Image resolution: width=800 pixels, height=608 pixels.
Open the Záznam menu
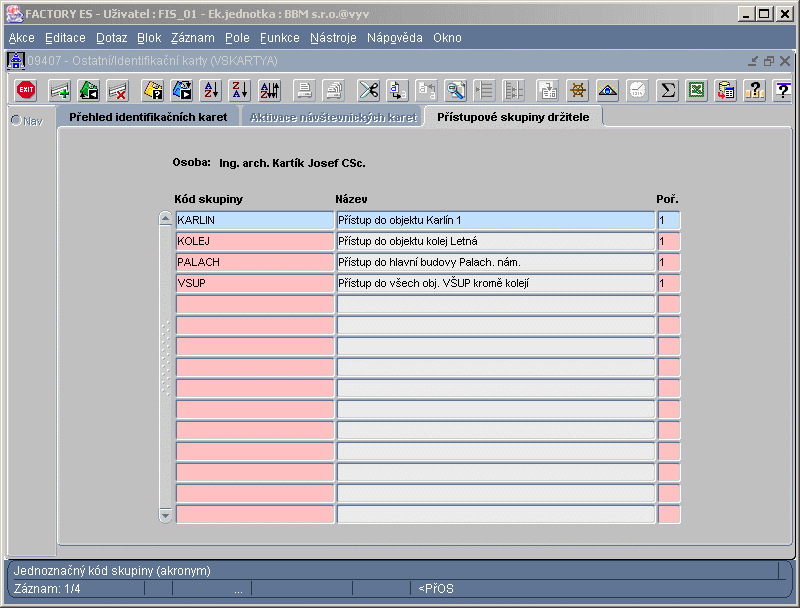pyautogui.click(x=192, y=38)
